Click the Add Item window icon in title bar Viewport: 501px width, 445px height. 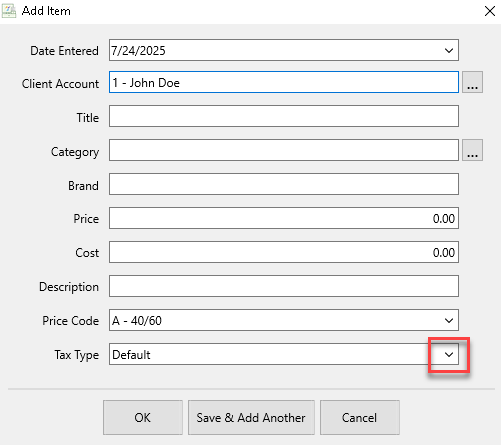9,11
